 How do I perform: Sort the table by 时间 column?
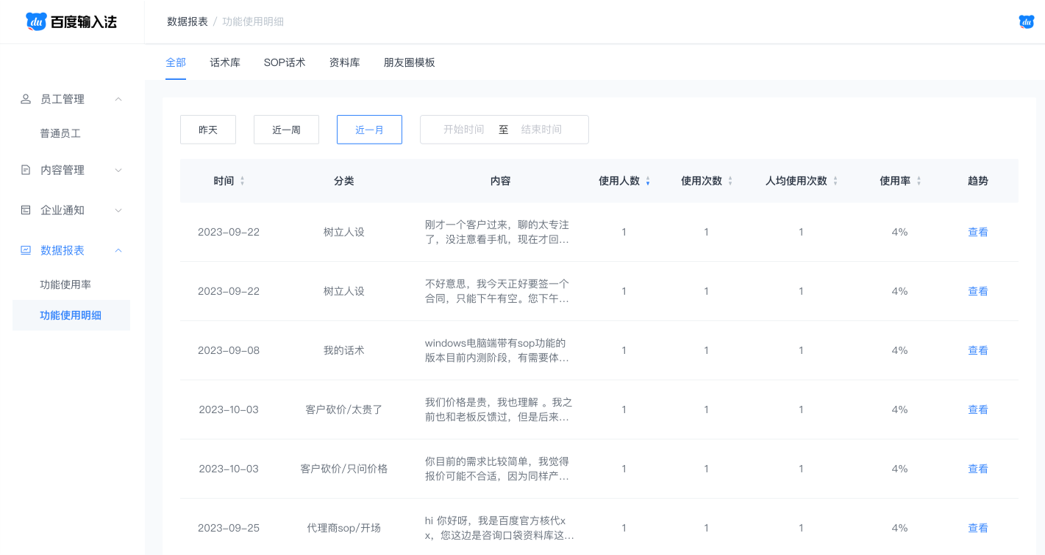point(242,181)
